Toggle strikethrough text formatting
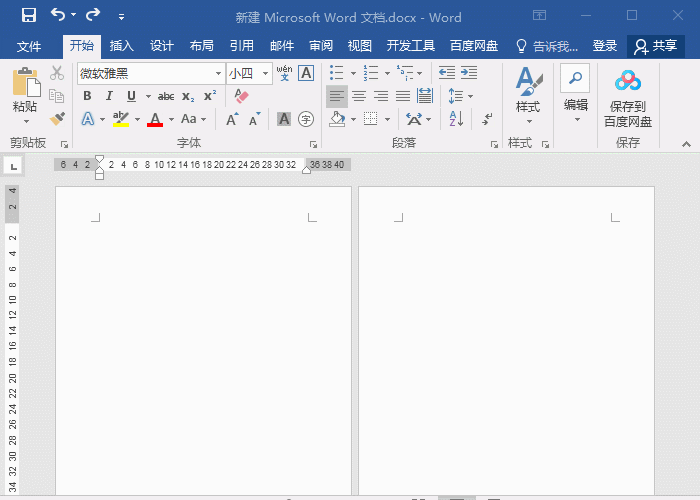This screenshot has height=500, width=700. pyautogui.click(x=166, y=96)
